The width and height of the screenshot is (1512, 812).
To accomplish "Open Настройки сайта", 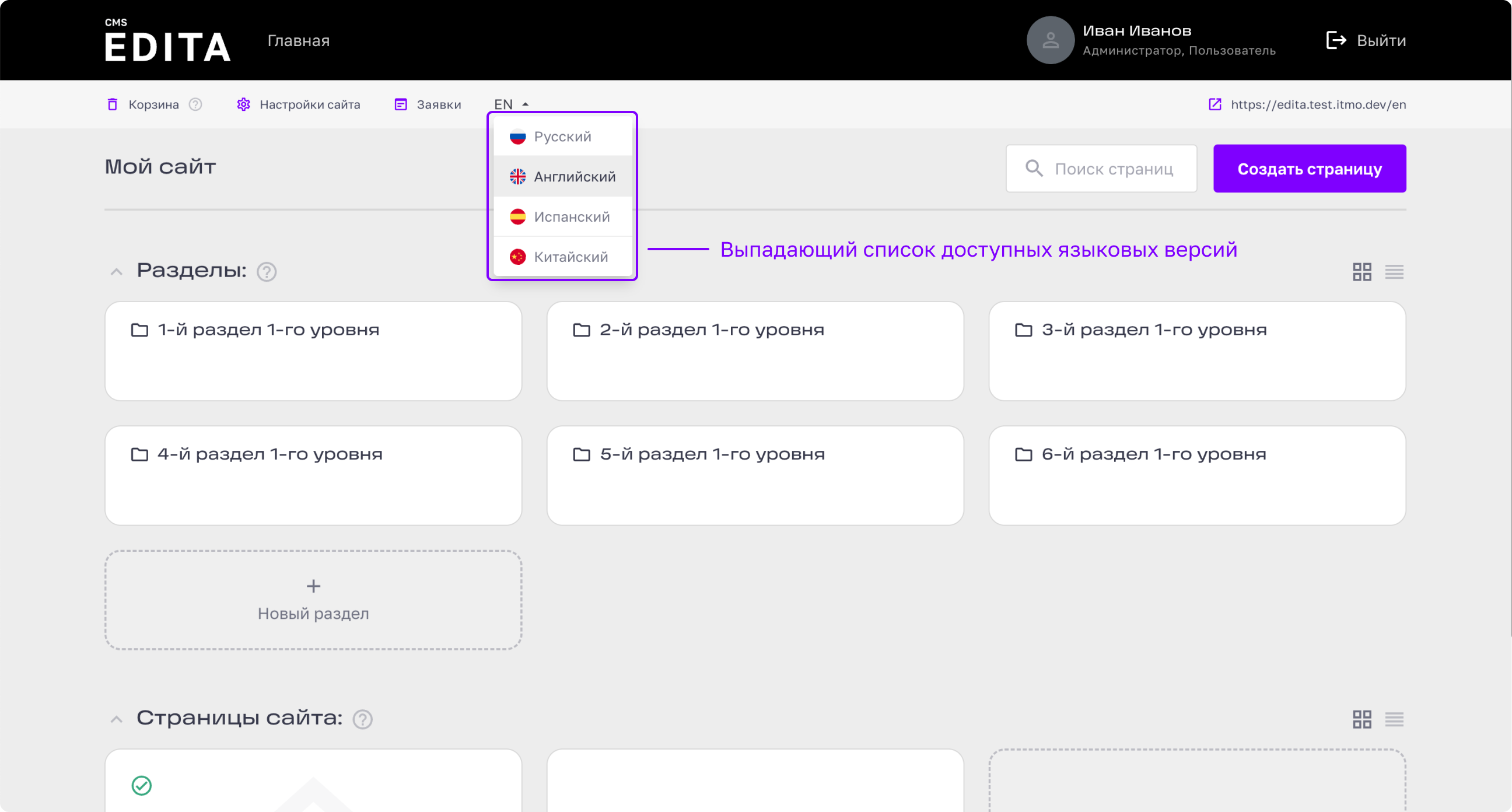I will [x=310, y=104].
